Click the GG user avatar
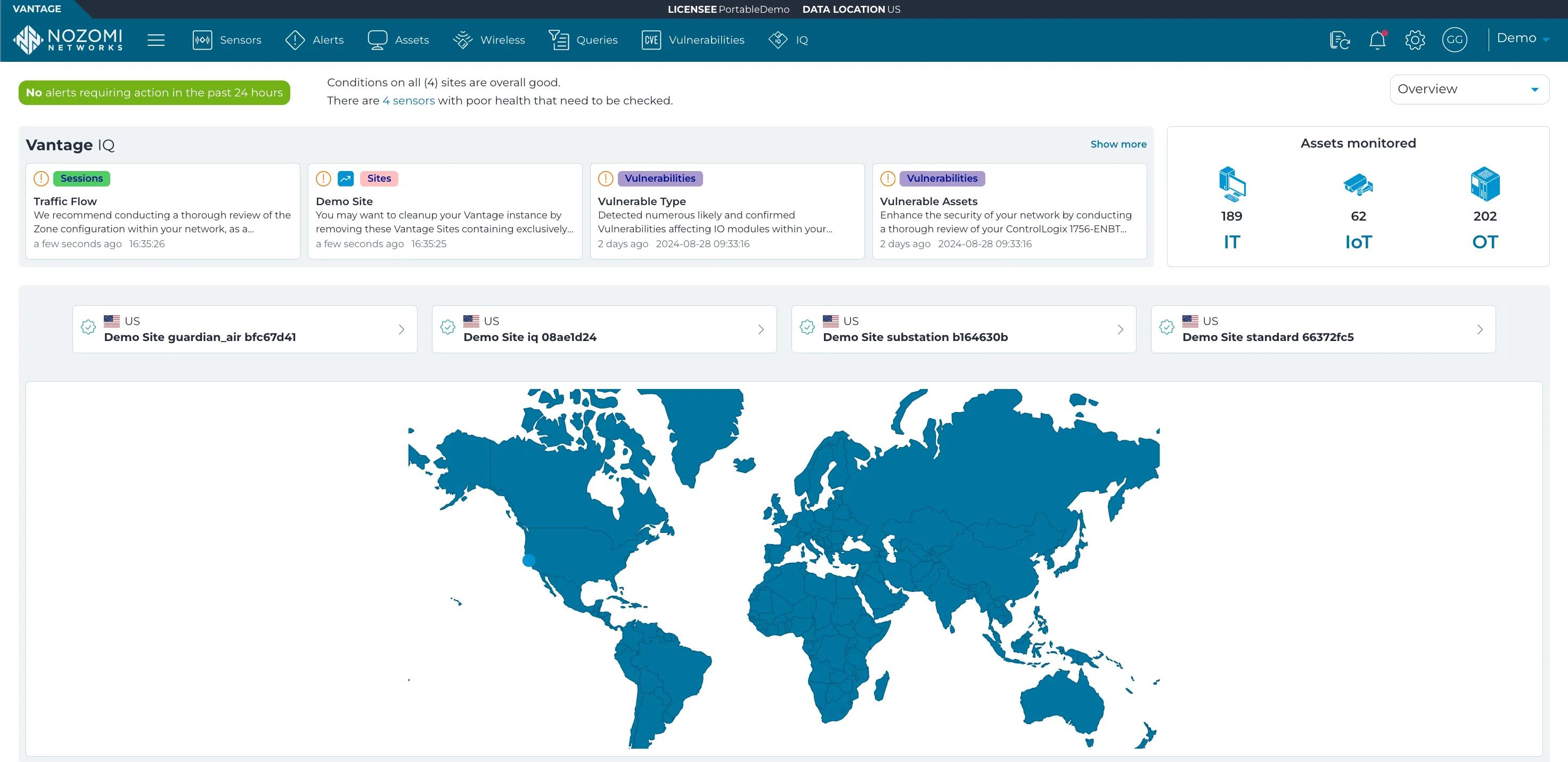 [x=1455, y=40]
